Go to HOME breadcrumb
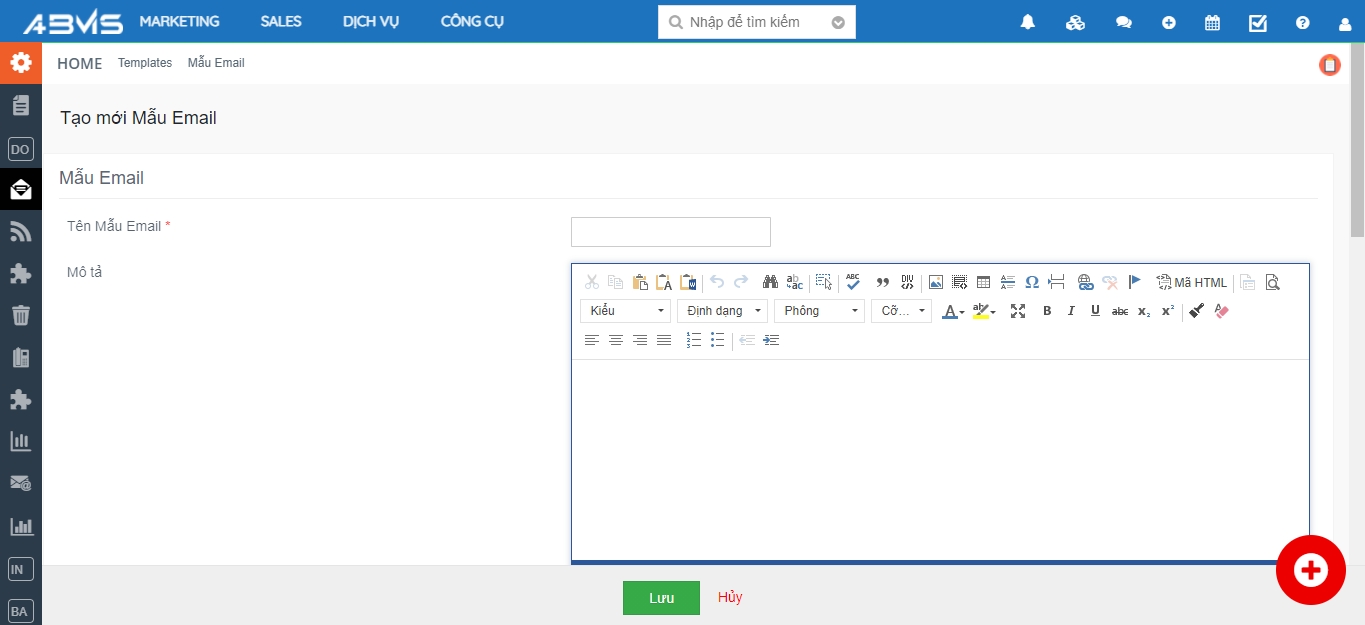This screenshot has width=1365, height=625. point(80,63)
